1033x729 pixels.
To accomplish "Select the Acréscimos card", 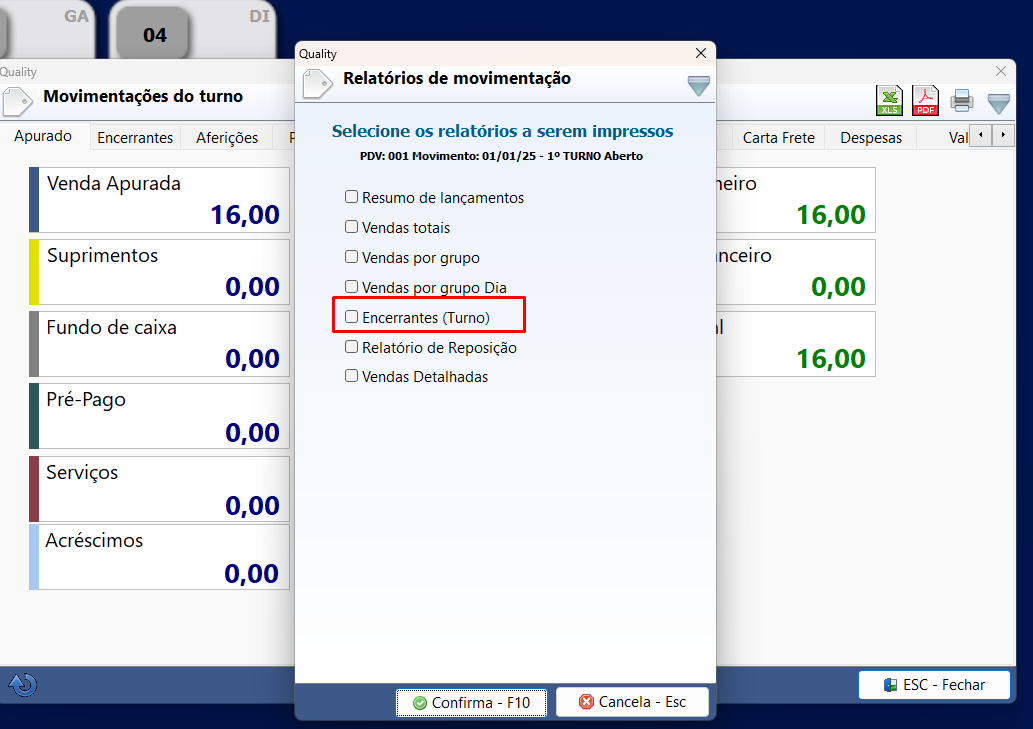I will point(159,557).
